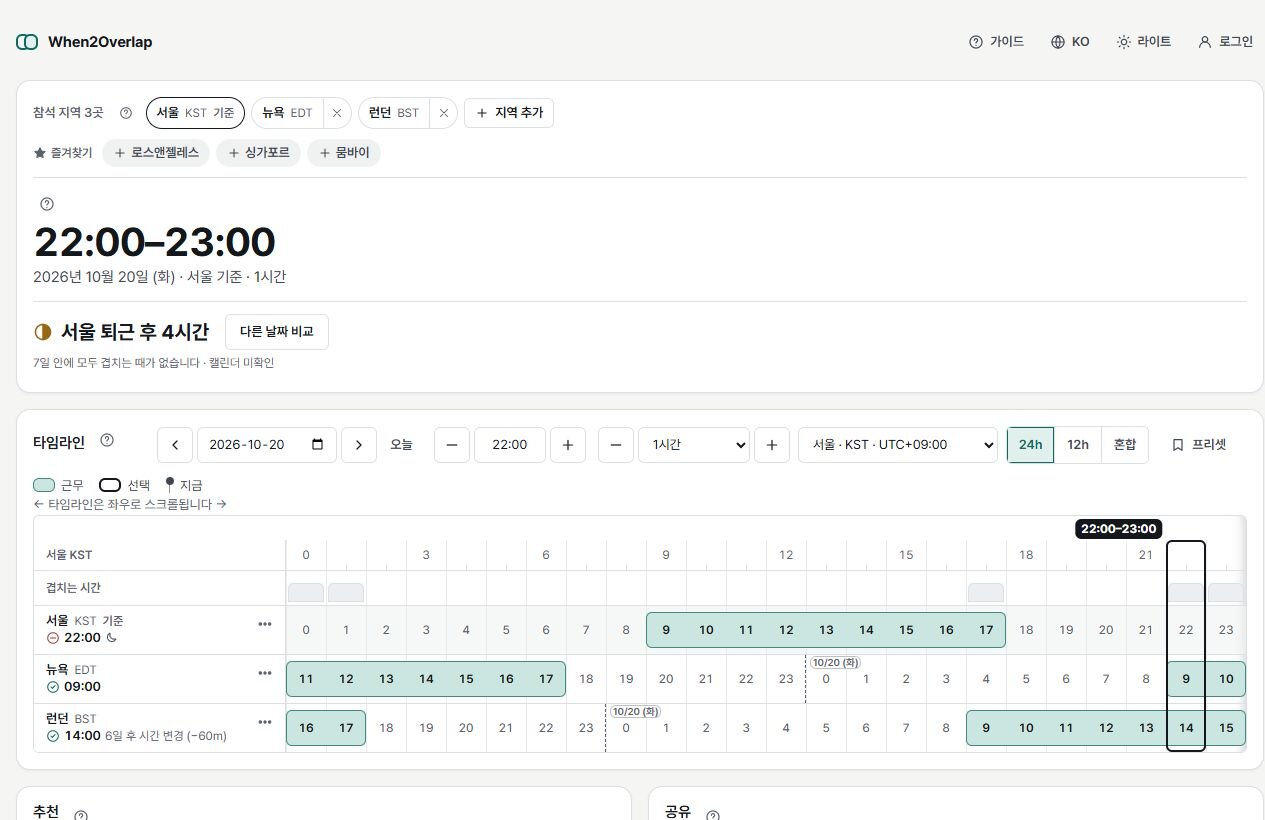Screen dimensions: 1265x820
Task: Go to the previous date
Action: [x=175, y=445]
